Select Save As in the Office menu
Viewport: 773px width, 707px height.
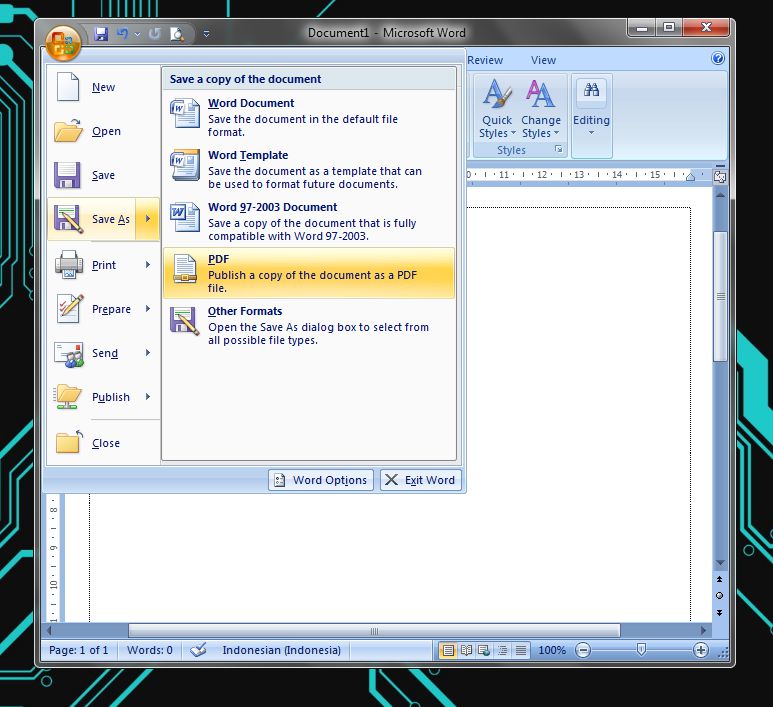pos(92,219)
